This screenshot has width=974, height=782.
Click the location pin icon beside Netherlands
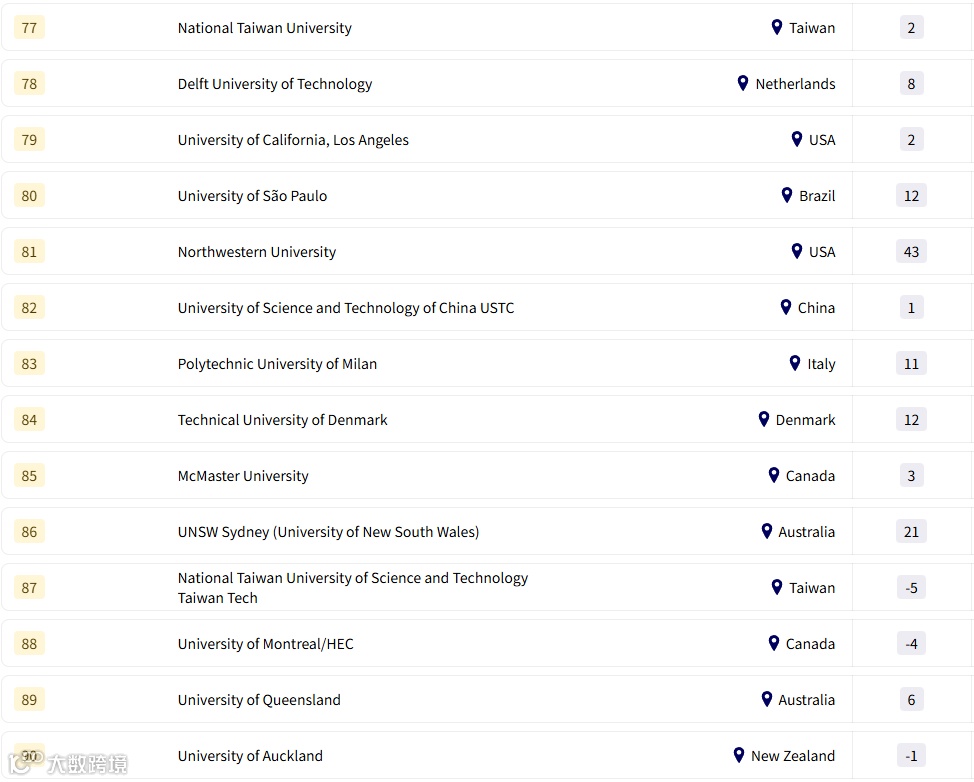pyautogui.click(x=743, y=83)
